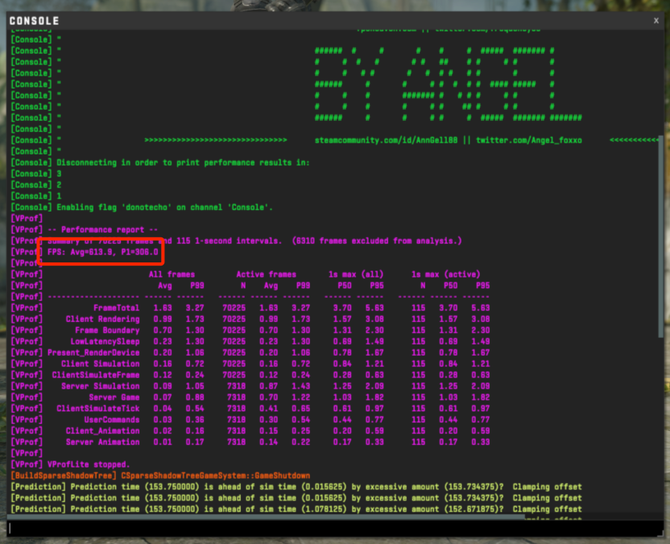Click the Present_RenderDevice row label
The width and height of the screenshot is (670, 544).
click(x=94, y=352)
